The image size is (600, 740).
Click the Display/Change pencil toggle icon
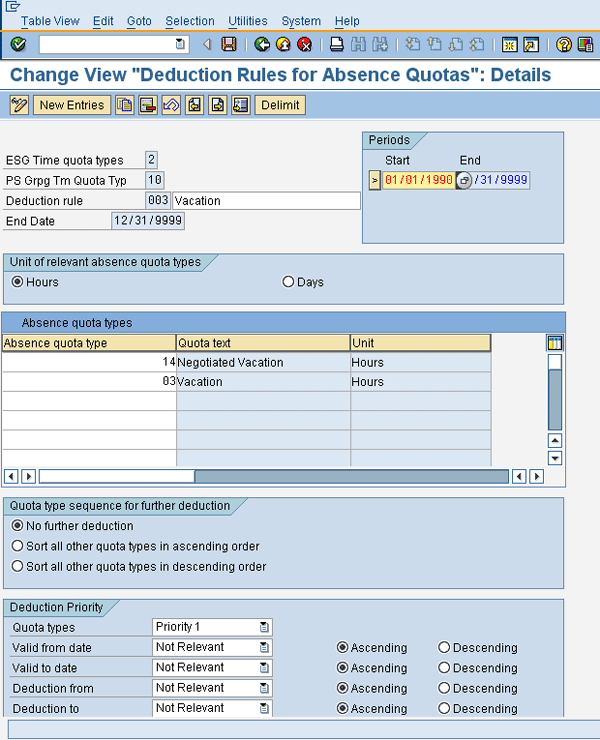tap(19, 105)
